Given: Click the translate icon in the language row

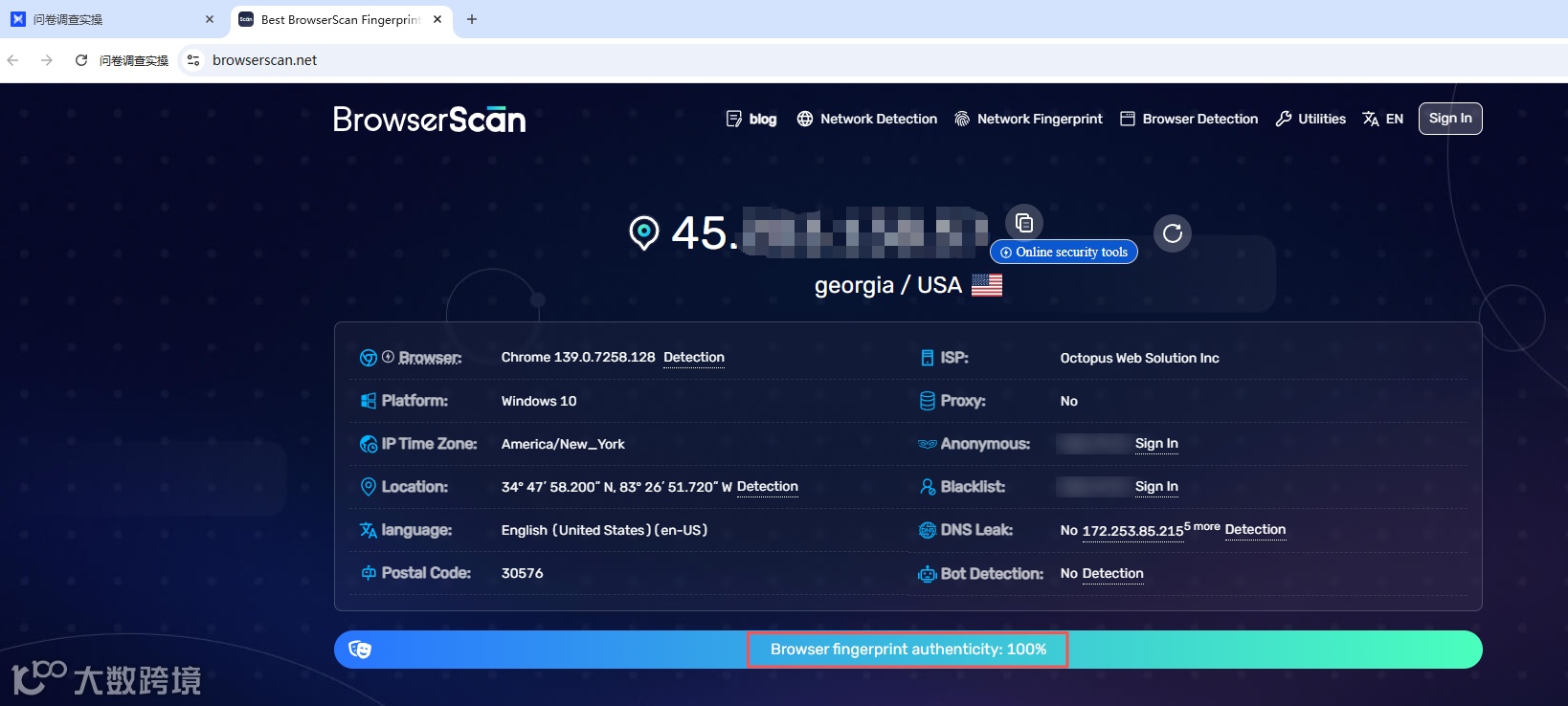Looking at the screenshot, I should pos(369,530).
